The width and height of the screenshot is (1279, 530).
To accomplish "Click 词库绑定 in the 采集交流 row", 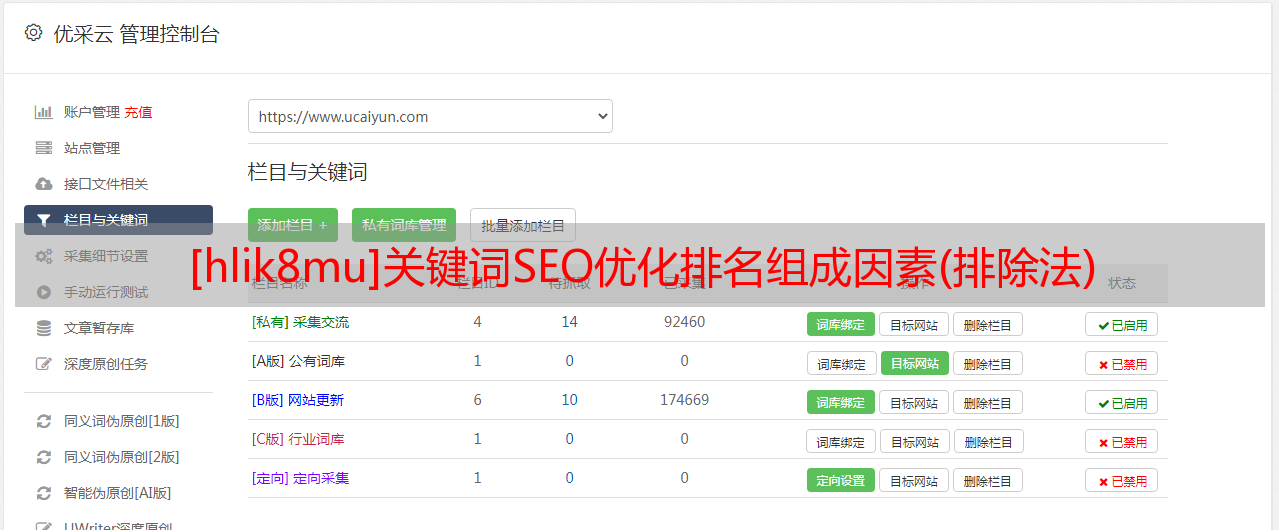I will (841, 324).
